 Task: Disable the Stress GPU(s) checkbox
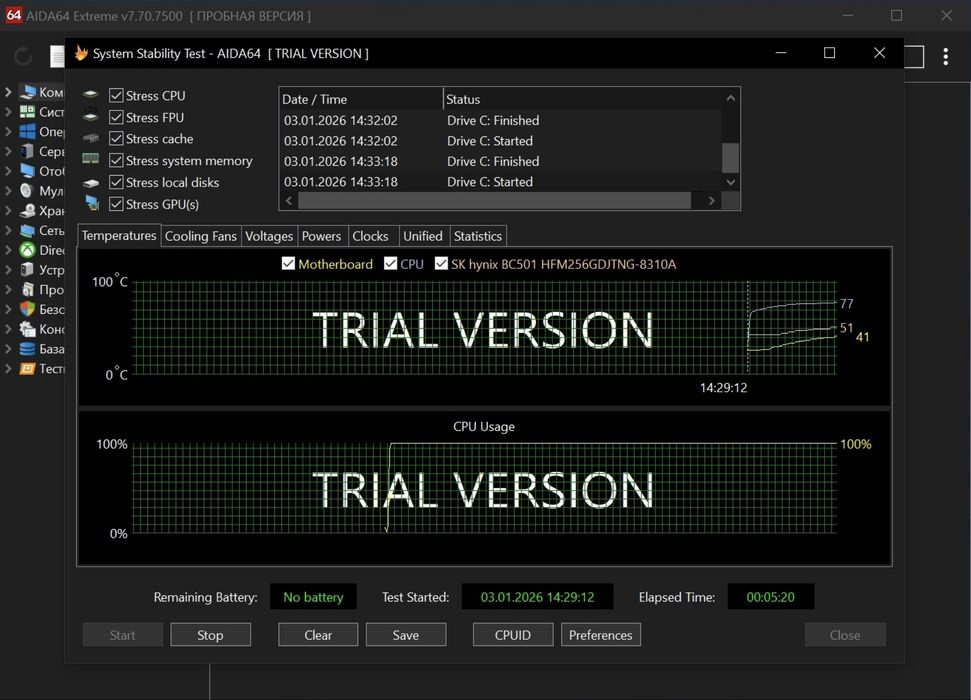pos(116,204)
